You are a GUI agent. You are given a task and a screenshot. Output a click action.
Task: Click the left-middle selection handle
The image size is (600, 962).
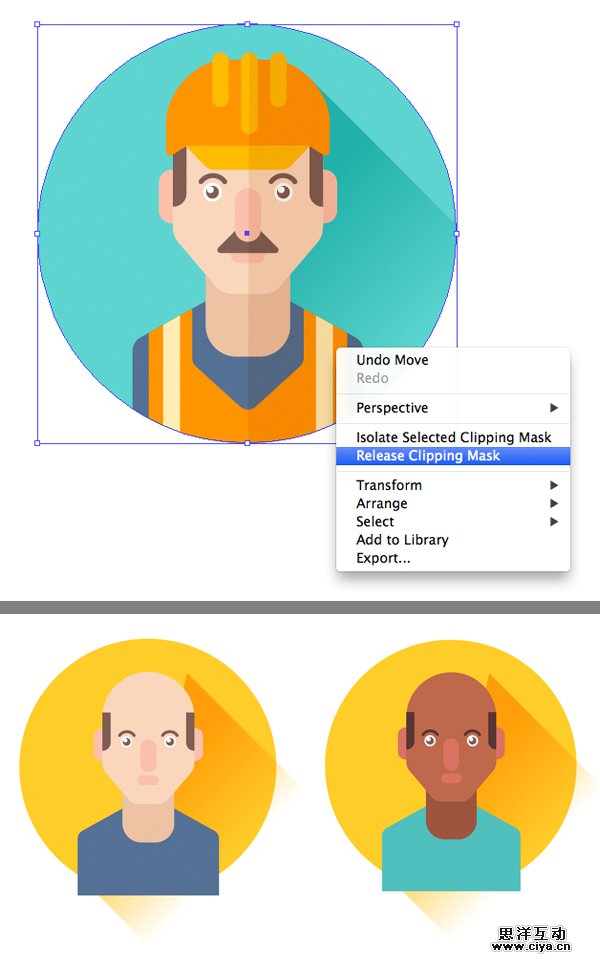(x=37, y=234)
